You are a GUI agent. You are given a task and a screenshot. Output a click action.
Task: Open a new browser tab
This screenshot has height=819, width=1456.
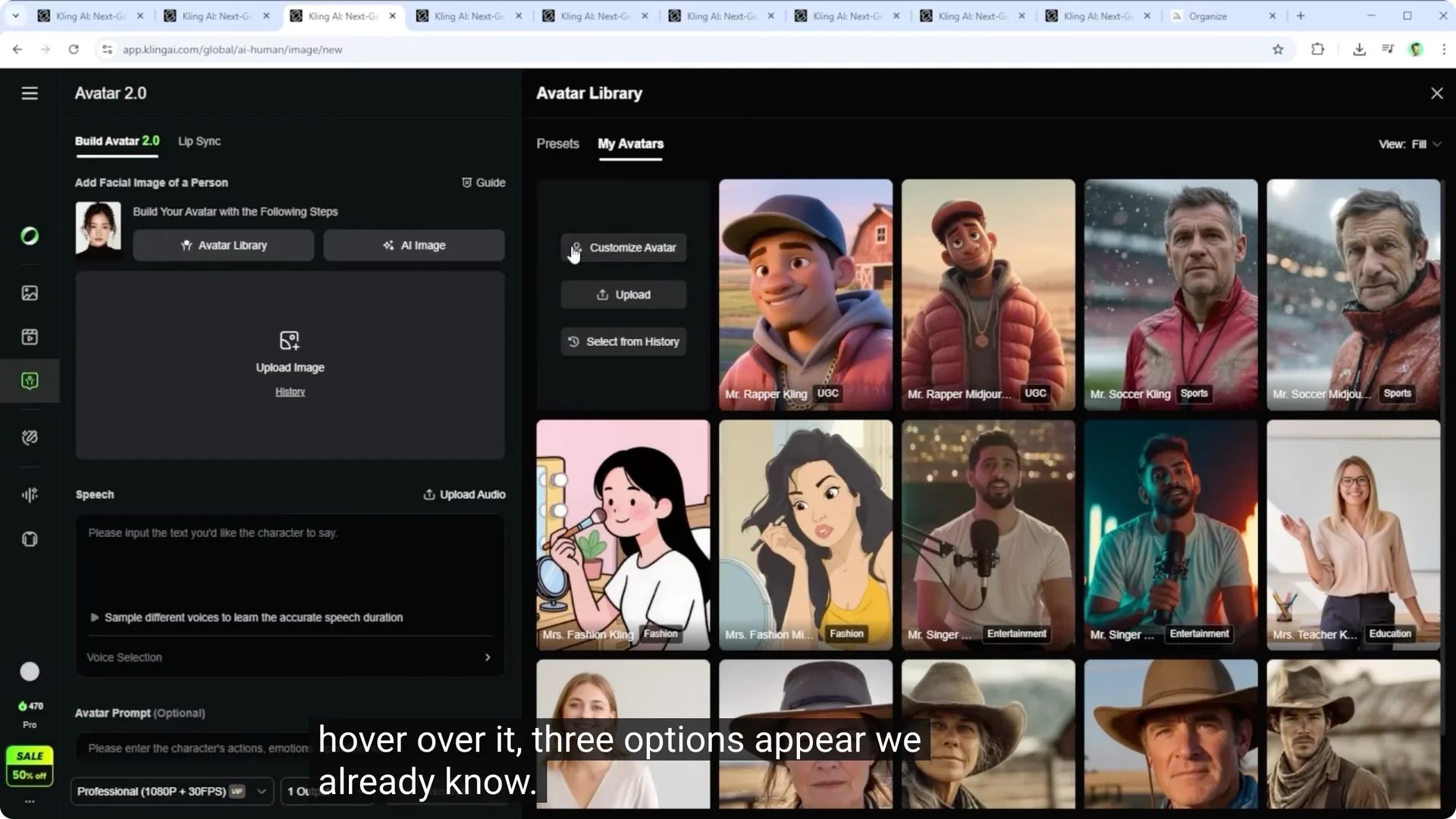[x=1301, y=15]
